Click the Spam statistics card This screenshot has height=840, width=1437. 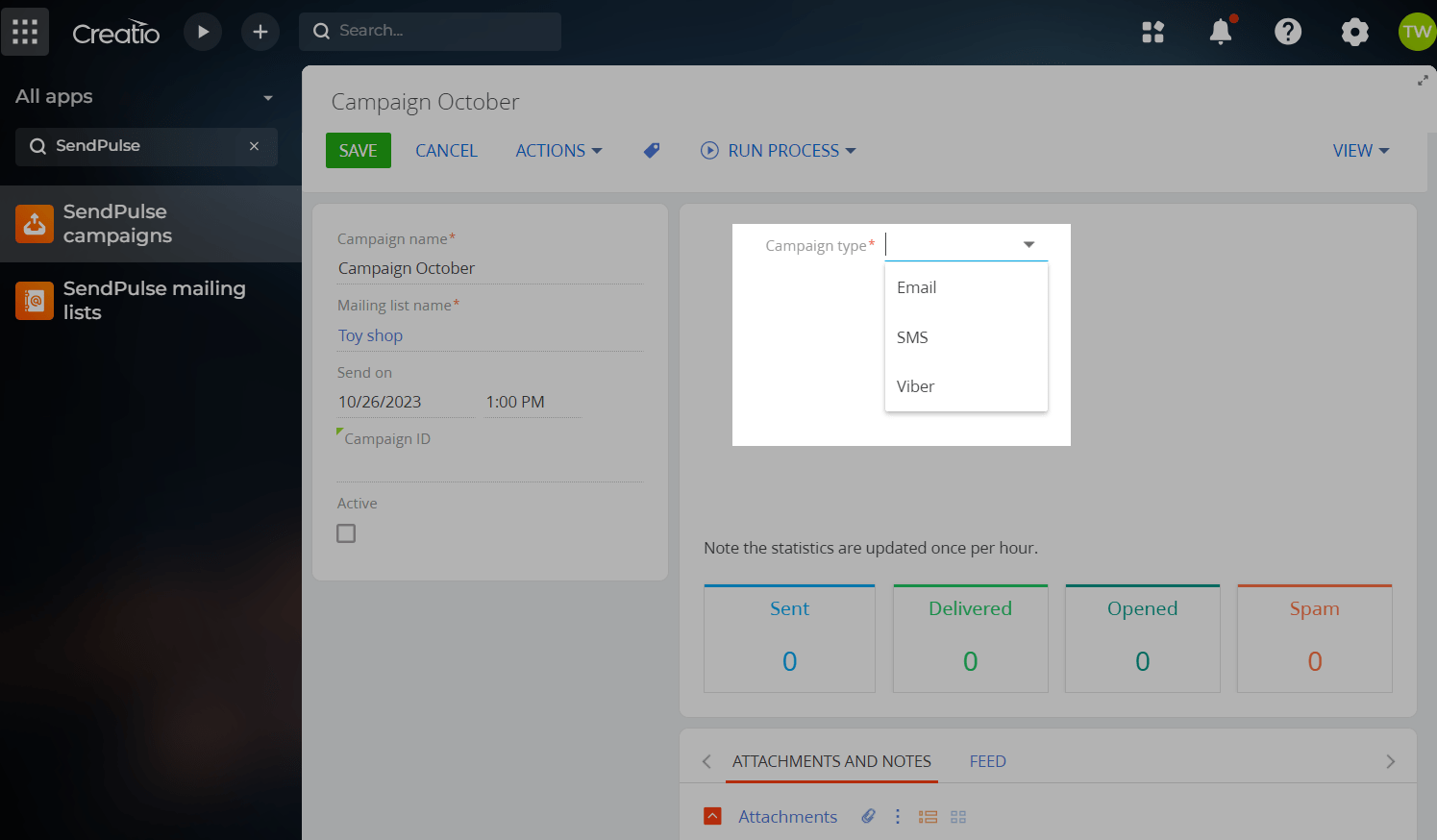[x=1314, y=639]
